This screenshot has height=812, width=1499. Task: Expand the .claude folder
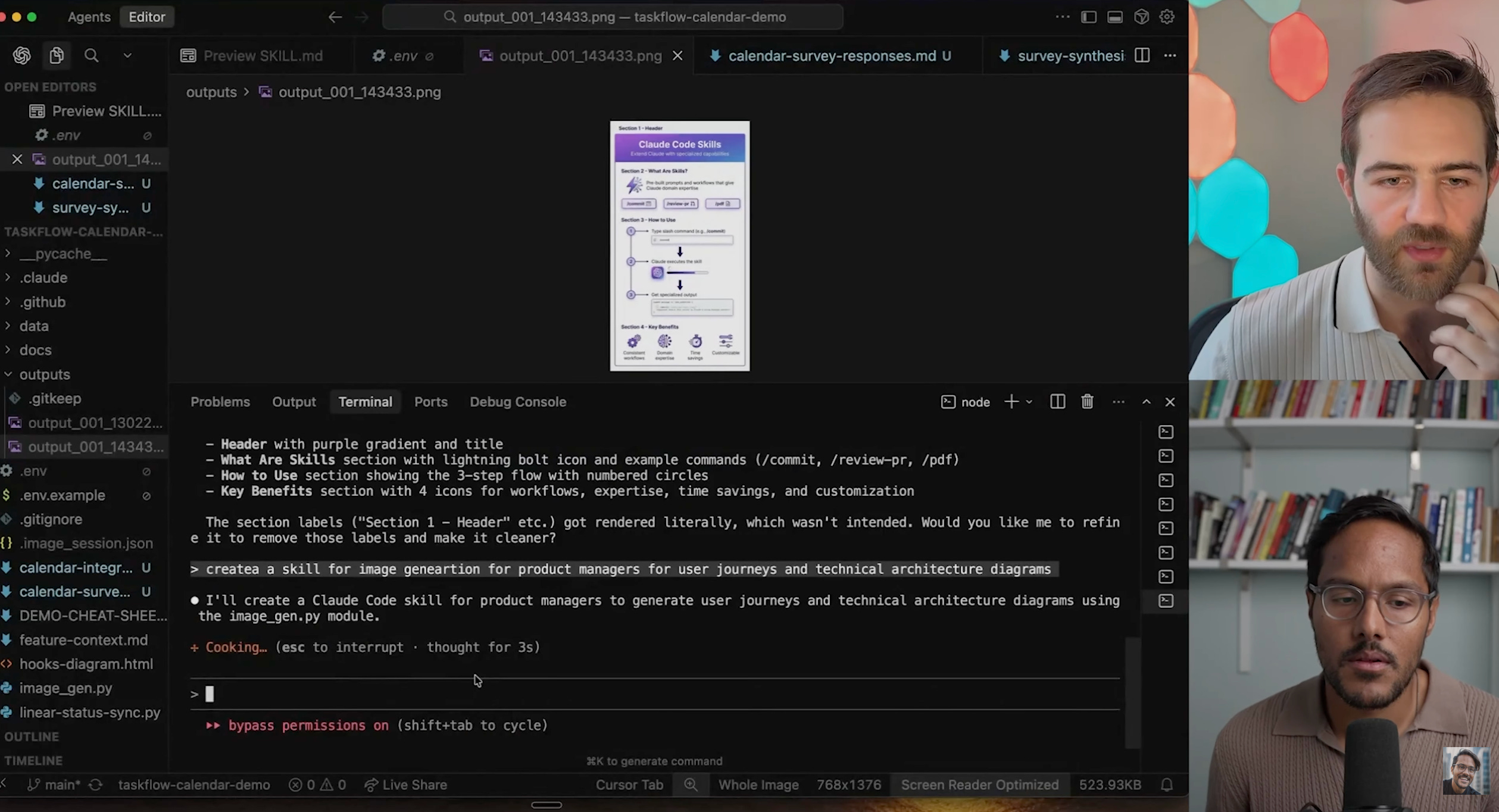tap(43, 277)
